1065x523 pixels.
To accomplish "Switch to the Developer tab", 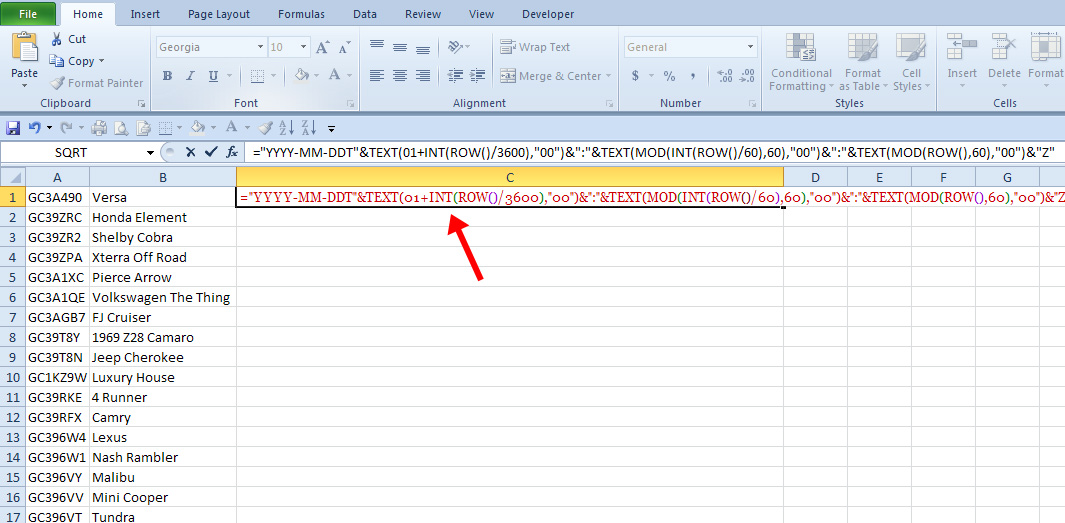I will pos(547,14).
